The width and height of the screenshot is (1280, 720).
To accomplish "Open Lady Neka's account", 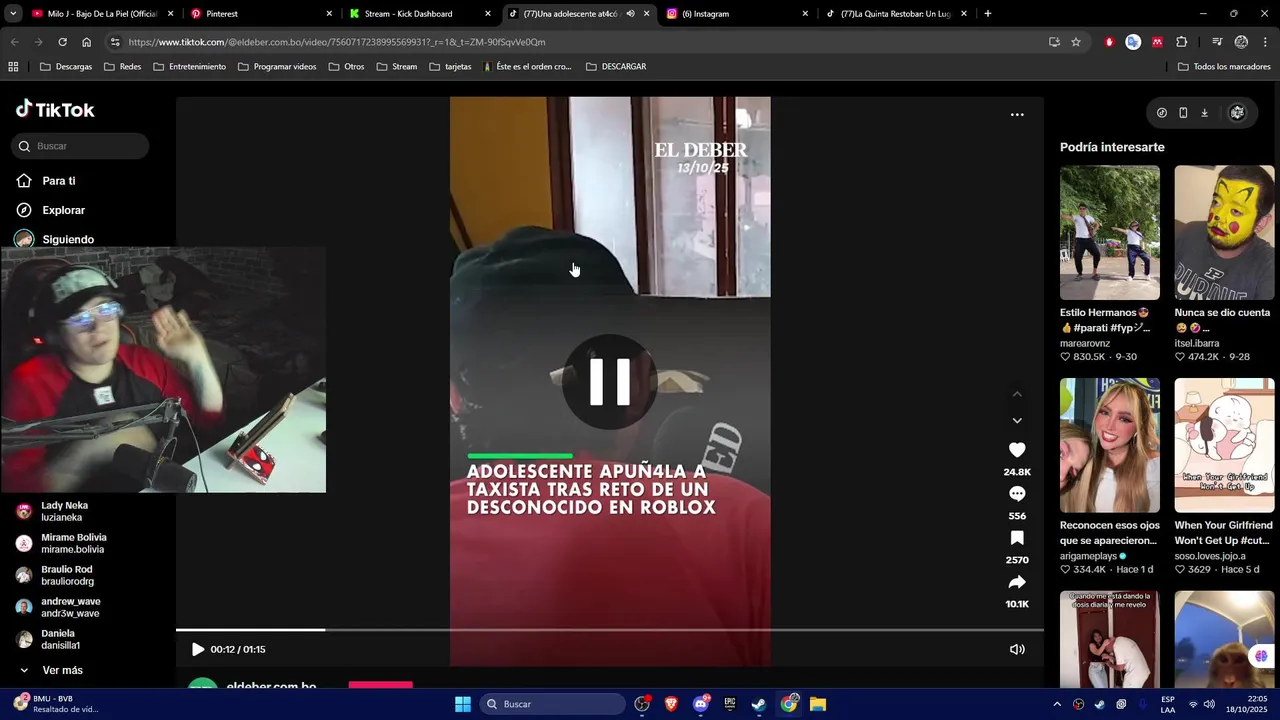I will (x=64, y=511).
